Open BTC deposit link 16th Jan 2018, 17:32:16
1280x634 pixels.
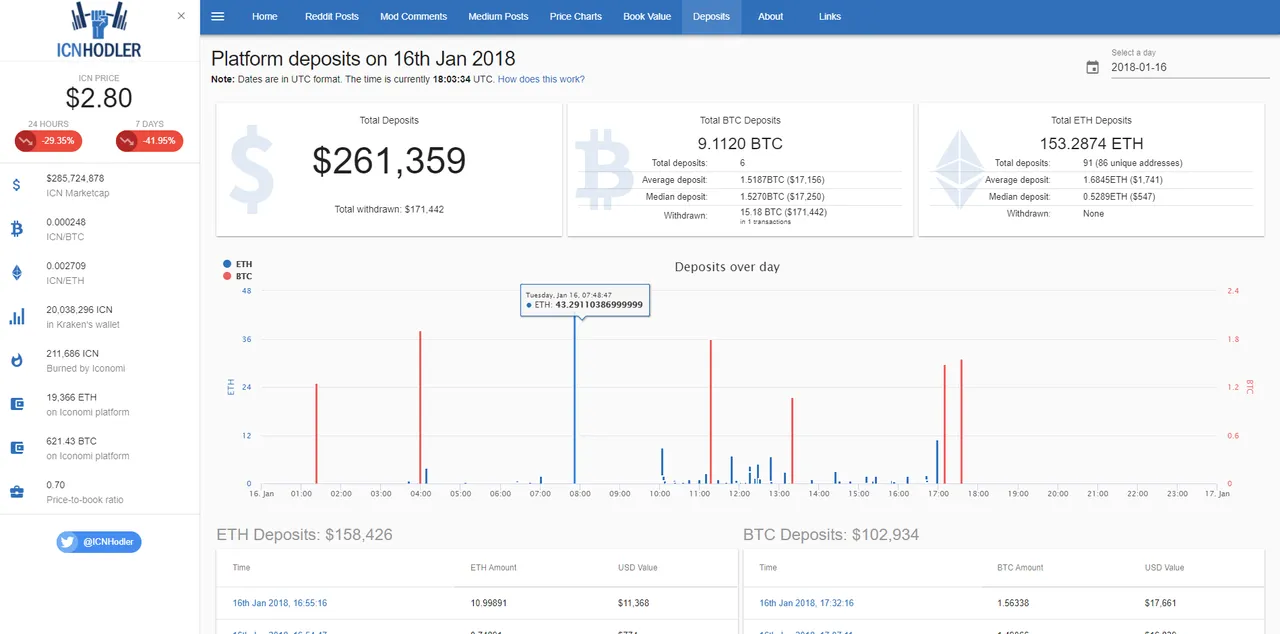tap(806, 603)
